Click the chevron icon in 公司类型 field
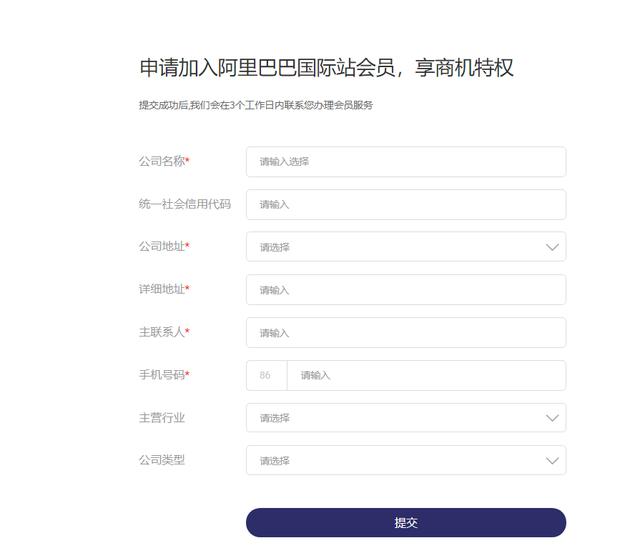The image size is (640, 553). [552, 461]
